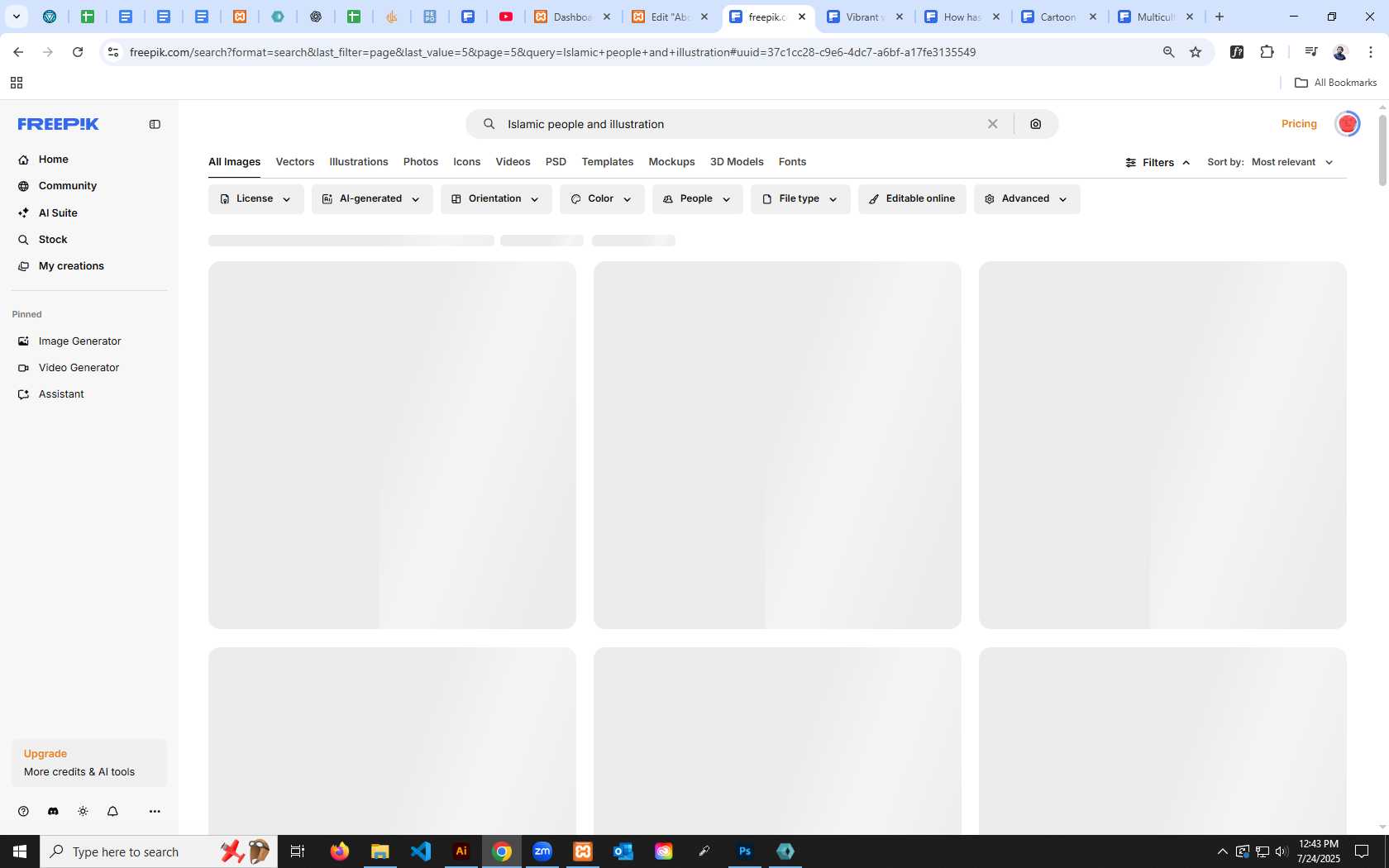Open My creations in the sidebar

(x=71, y=266)
